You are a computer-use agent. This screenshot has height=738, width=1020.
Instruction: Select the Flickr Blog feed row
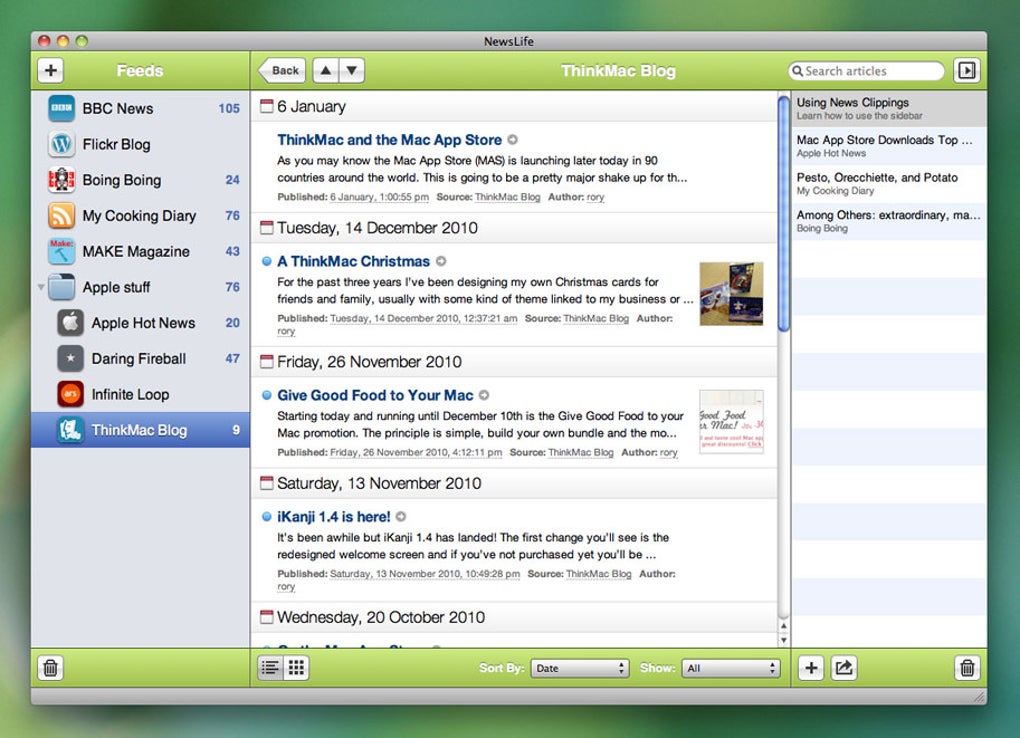pos(141,144)
